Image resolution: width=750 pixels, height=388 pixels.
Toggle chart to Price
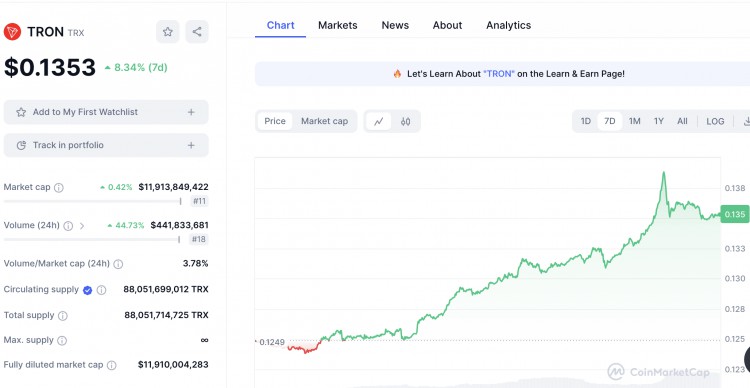click(275, 122)
